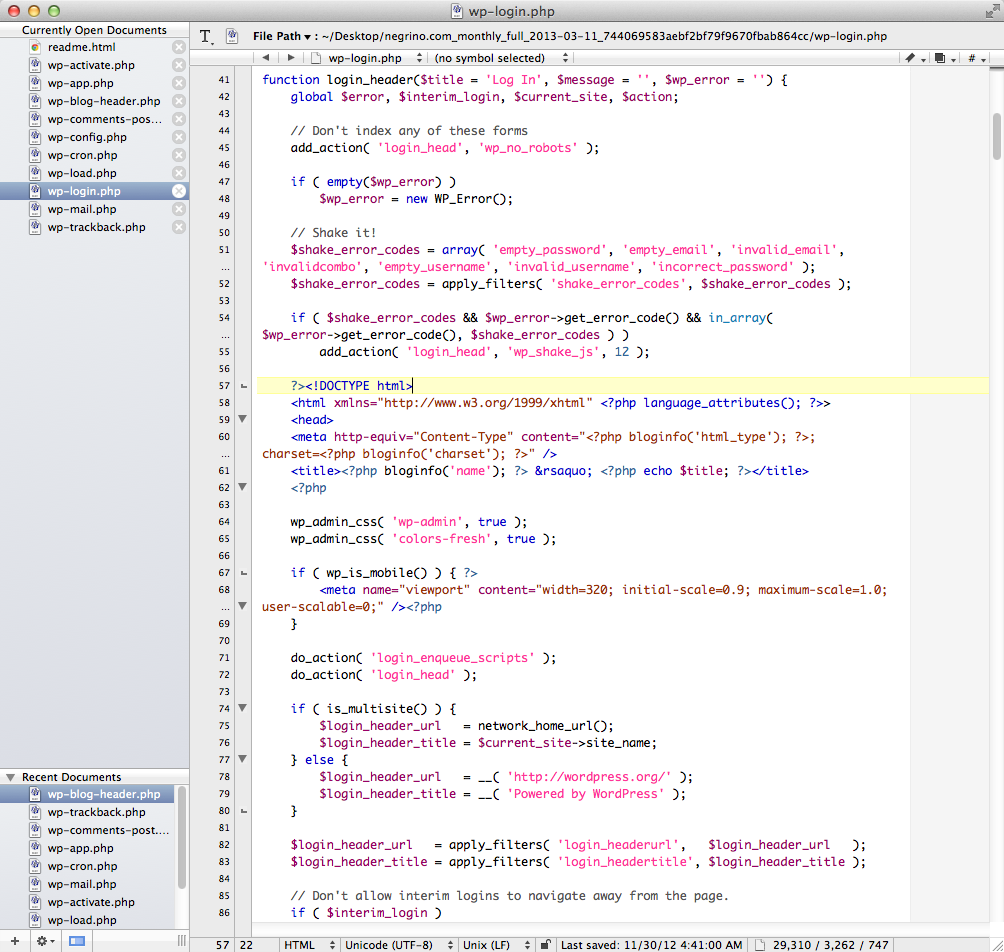The height and width of the screenshot is (952, 1004).
Task: Fold the else block at line 77
Action: tap(243, 759)
